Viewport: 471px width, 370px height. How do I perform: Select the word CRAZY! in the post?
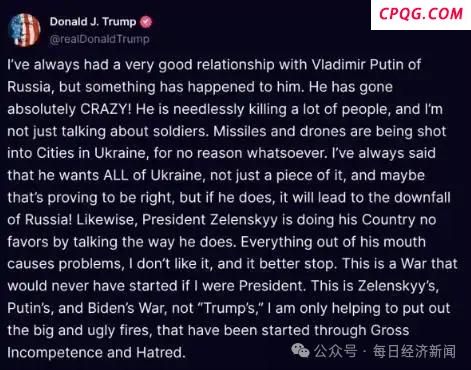[x=106, y=109]
